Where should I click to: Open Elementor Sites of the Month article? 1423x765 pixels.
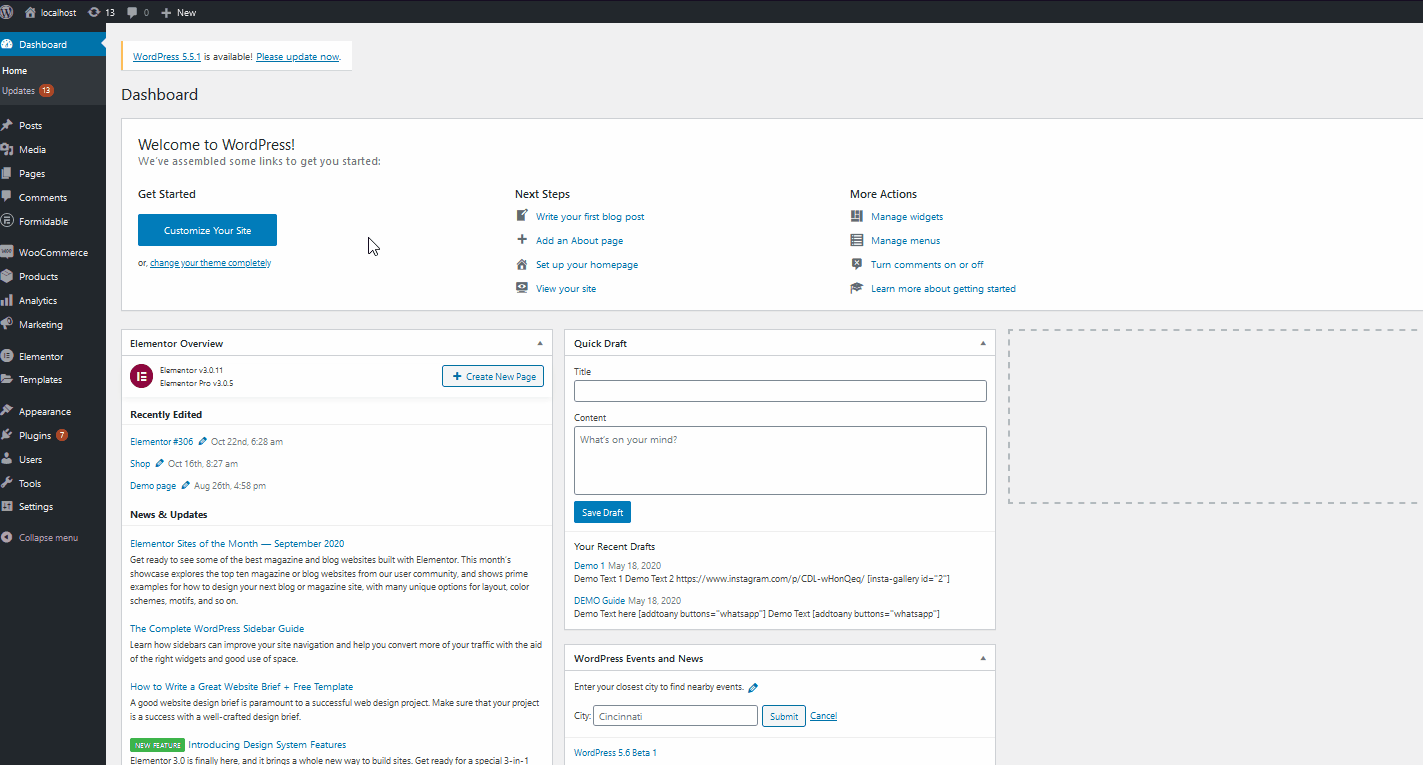(237, 543)
